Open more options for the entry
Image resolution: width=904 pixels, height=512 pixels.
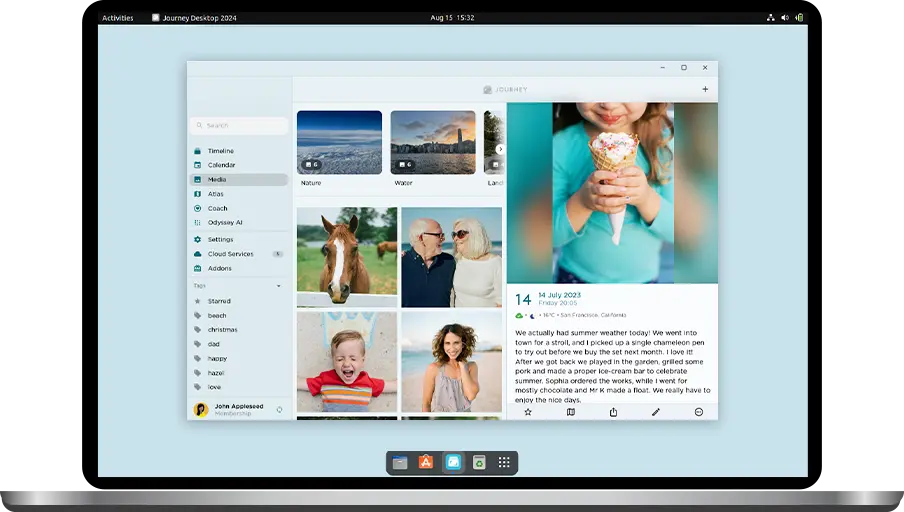[699, 412]
